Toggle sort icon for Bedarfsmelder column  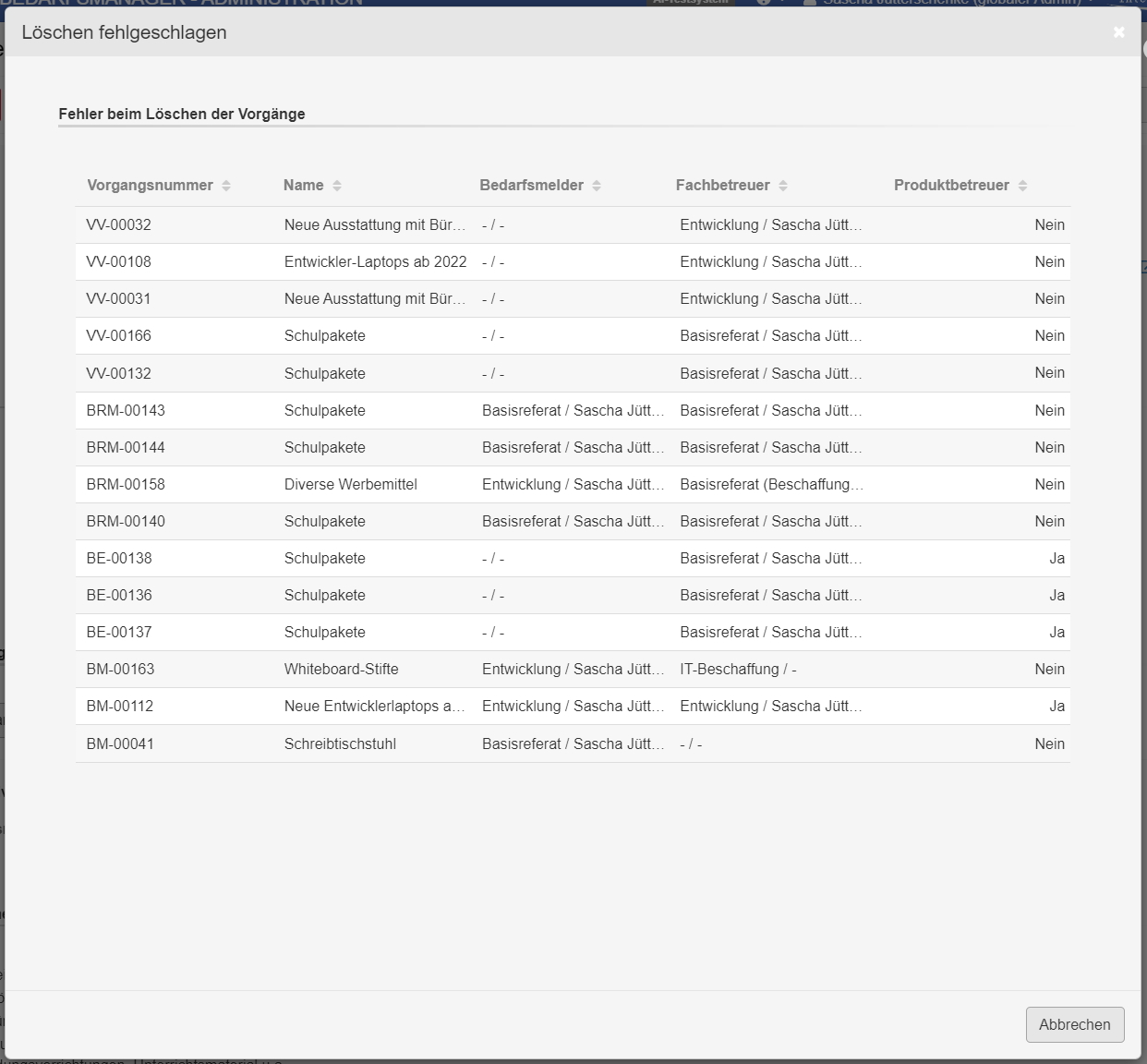click(597, 186)
